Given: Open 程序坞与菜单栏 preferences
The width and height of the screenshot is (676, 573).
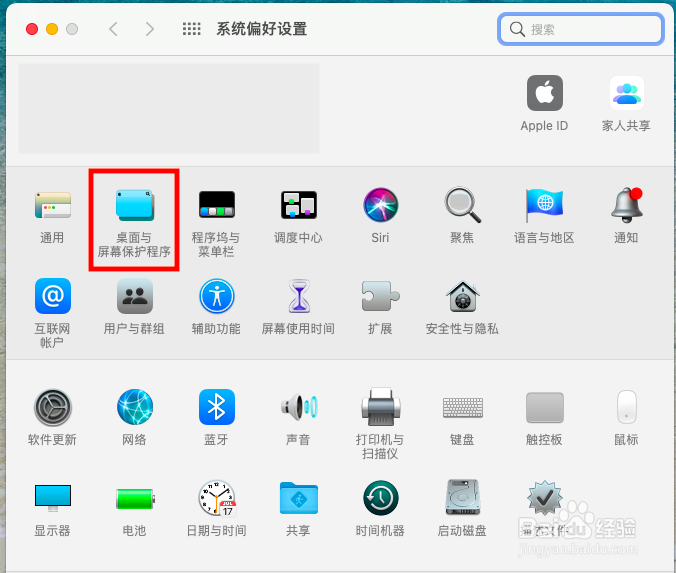Looking at the screenshot, I should [216, 205].
